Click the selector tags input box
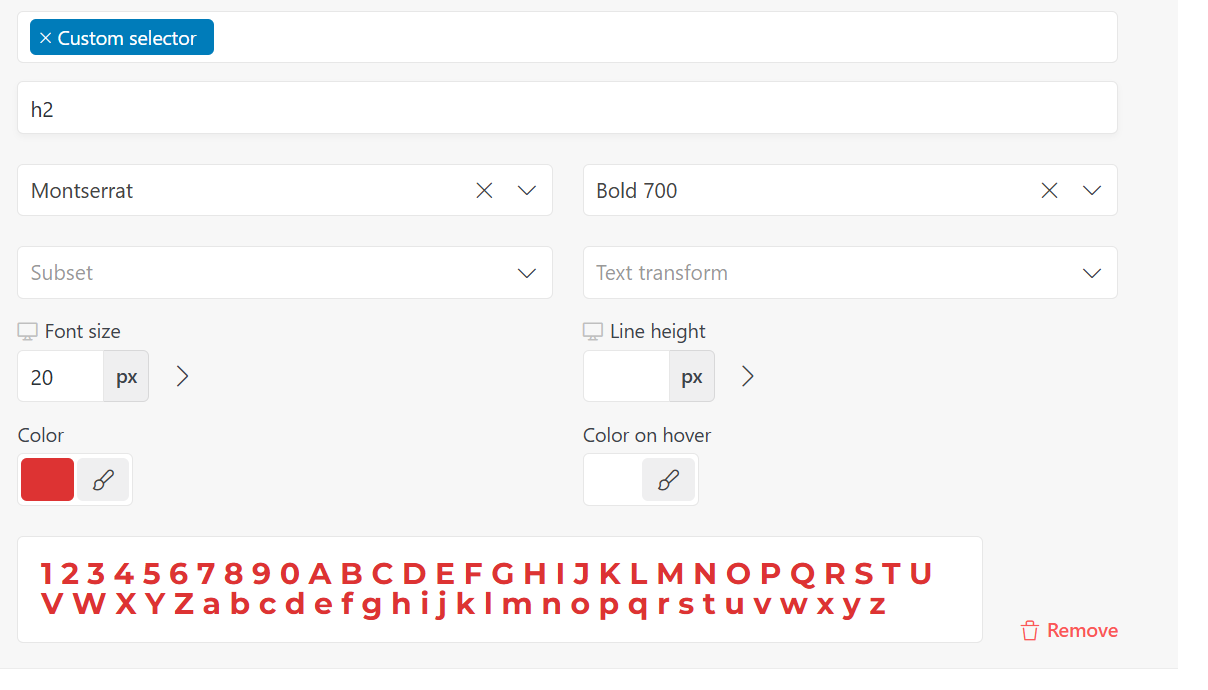The width and height of the screenshot is (1208, 690). click(567, 37)
